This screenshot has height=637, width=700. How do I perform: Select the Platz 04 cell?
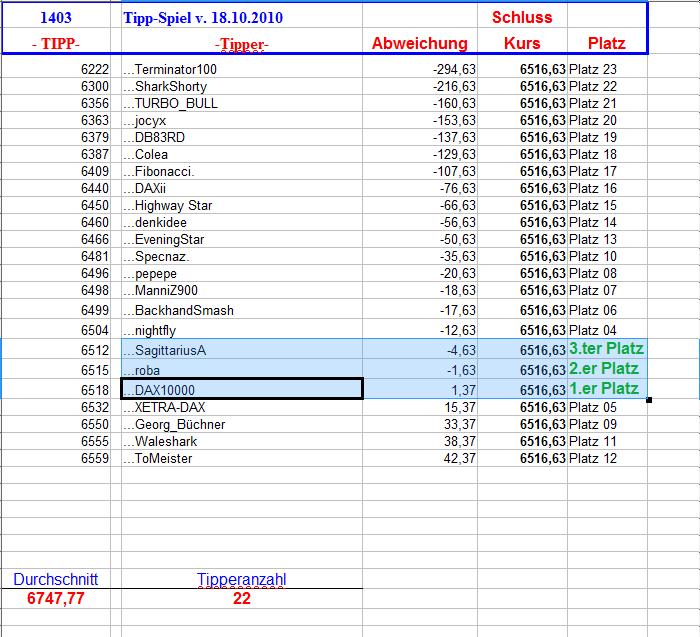point(607,329)
